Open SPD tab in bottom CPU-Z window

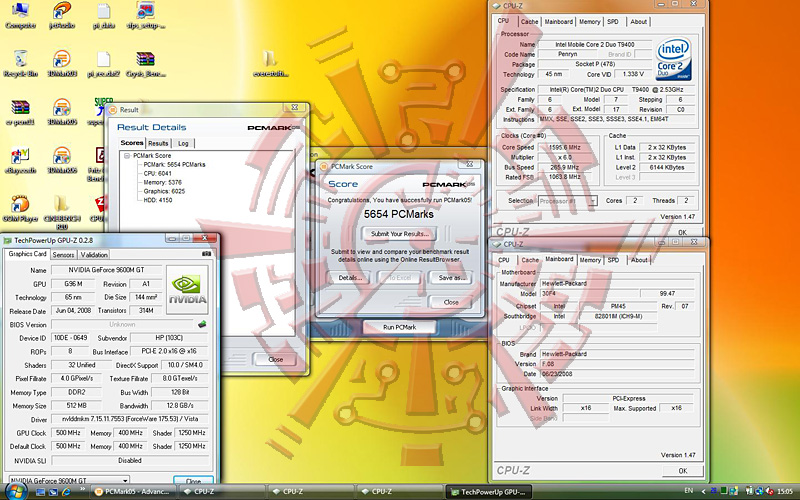coord(613,260)
